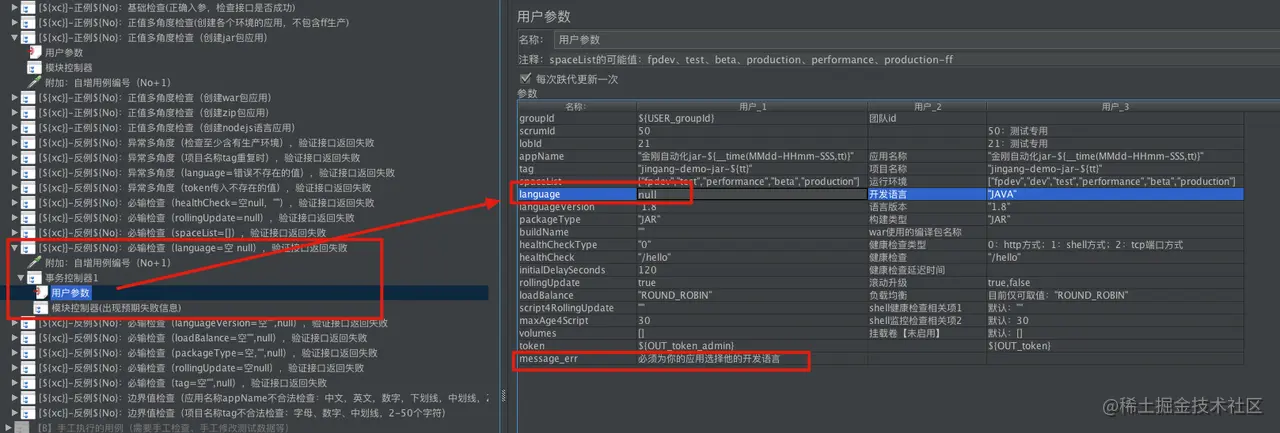Select the maxAge4Script parameter name cell
Screen dimensions: 1280x433
(x=576, y=320)
